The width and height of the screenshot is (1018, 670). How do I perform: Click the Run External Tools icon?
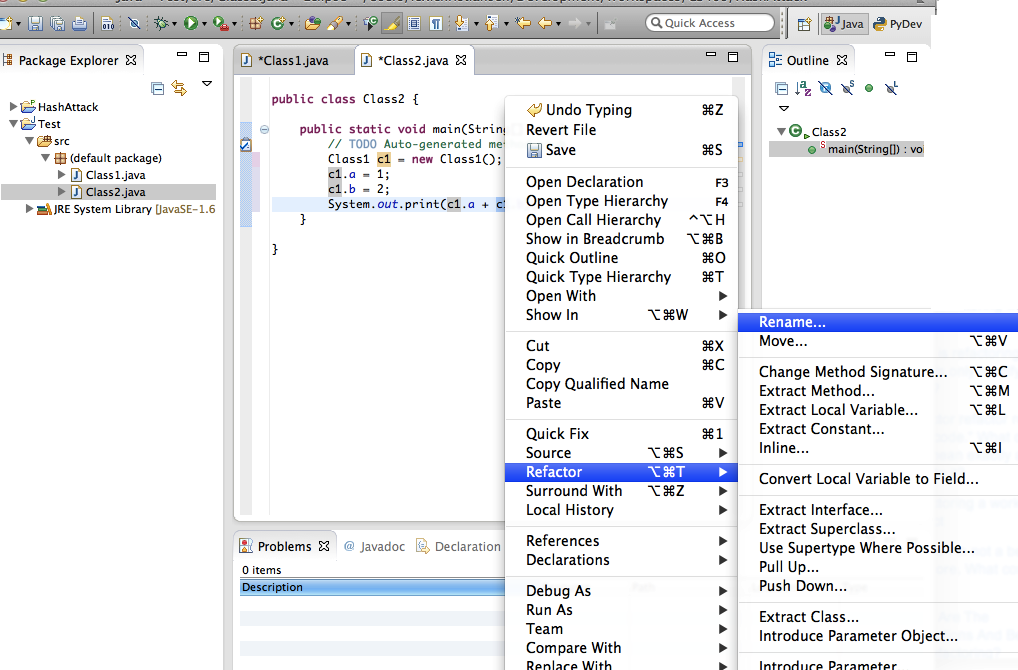pyautogui.click(x=220, y=24)
